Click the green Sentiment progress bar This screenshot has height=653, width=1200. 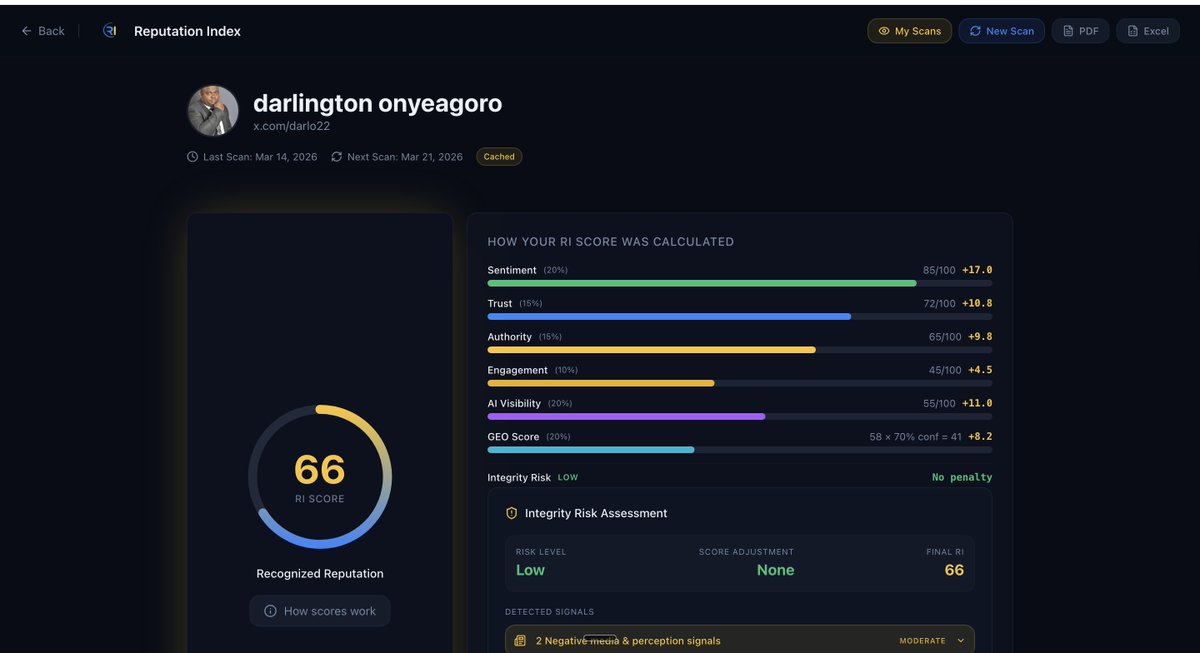702,283
